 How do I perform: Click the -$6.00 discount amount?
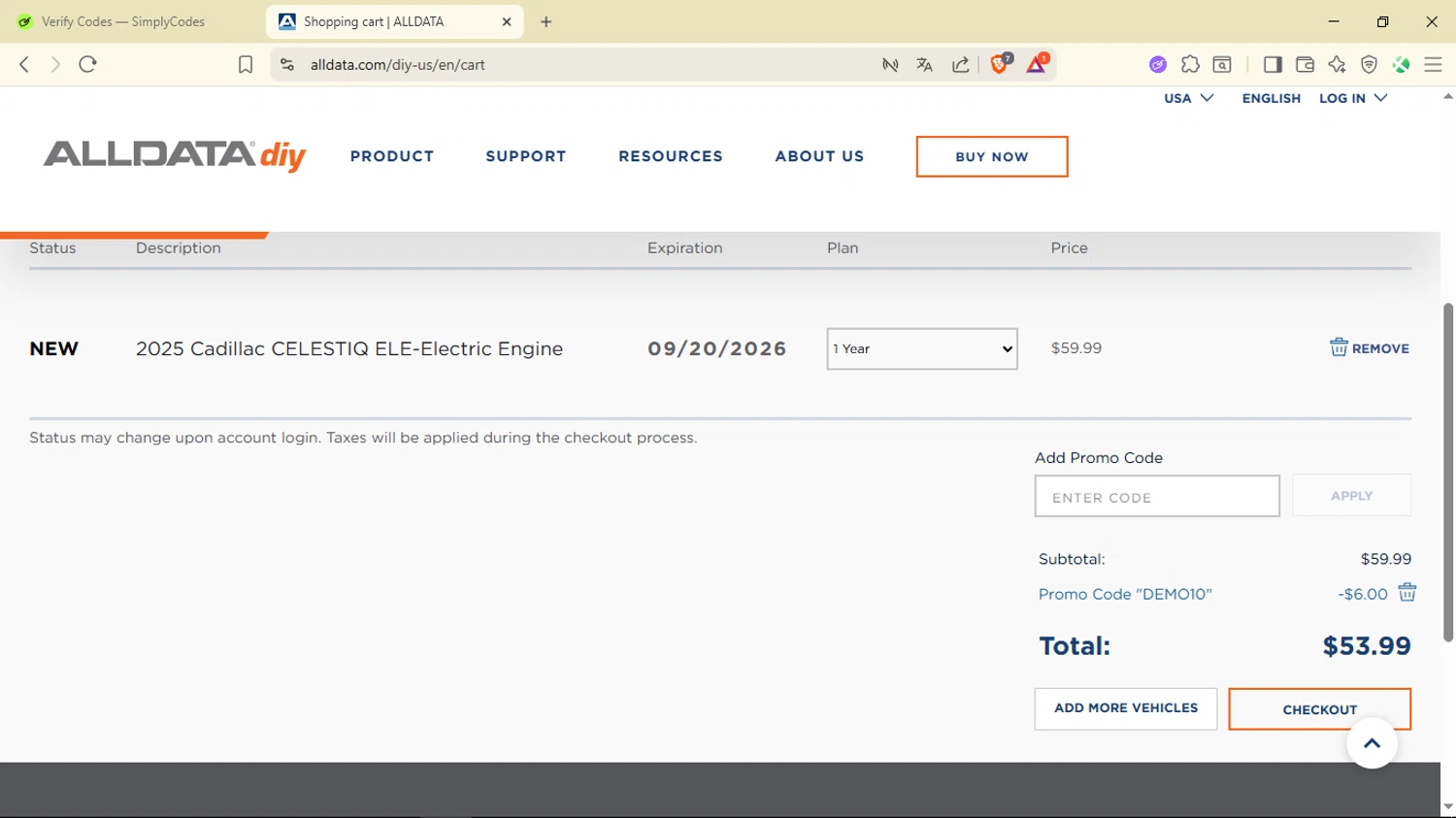(x=1363, y=594)
